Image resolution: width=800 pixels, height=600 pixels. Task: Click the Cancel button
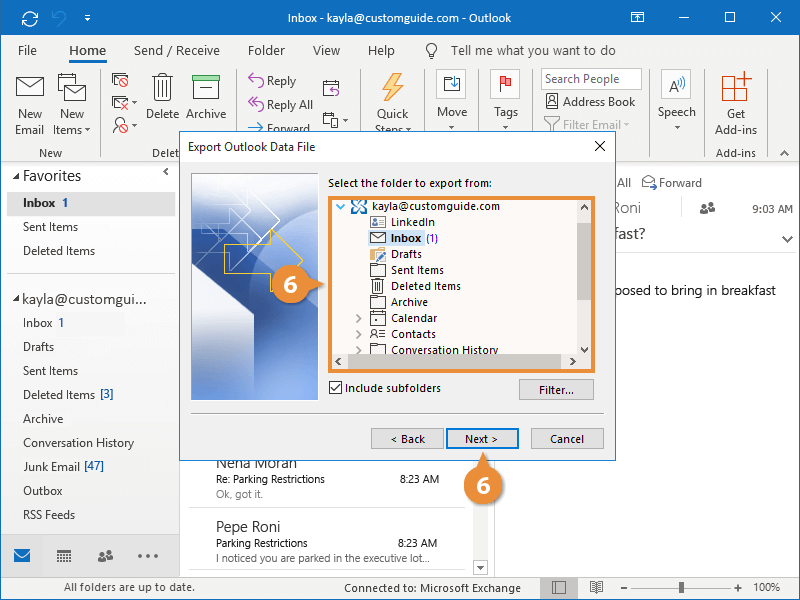567,439
